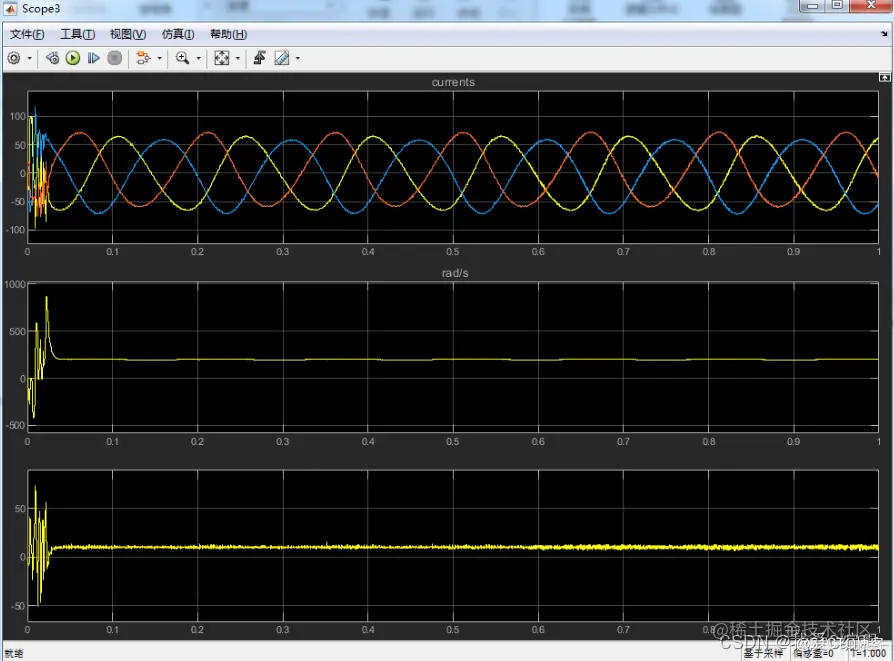Screen dimensions: 894x661
Task: Open the 文件(F) menu
Action: coord(27,34)
